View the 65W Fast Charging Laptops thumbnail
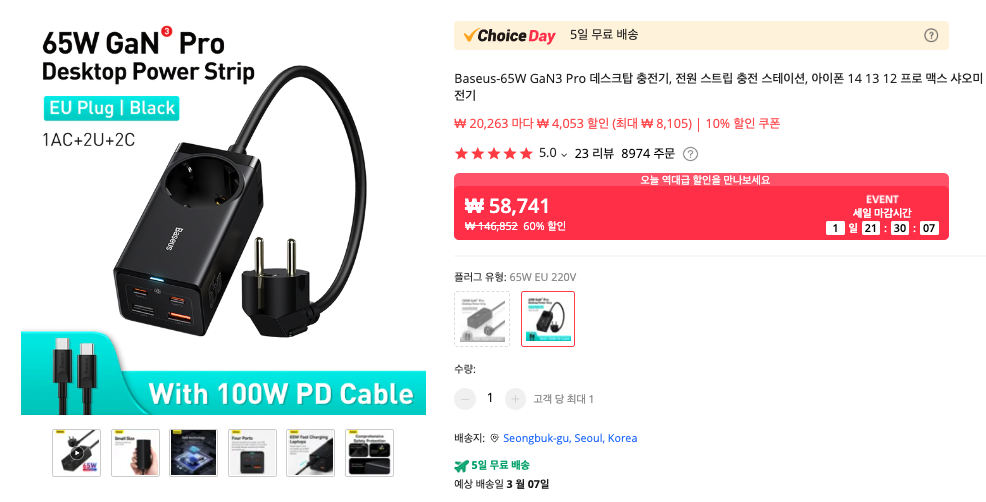Image resolution: width=986 pixels, height=502 pixels. tap(311, 453)
